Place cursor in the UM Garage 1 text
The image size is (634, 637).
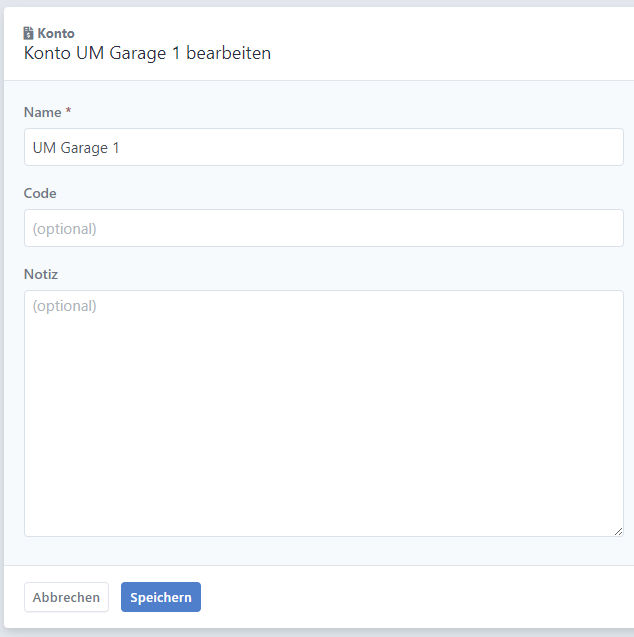[76, 148]
